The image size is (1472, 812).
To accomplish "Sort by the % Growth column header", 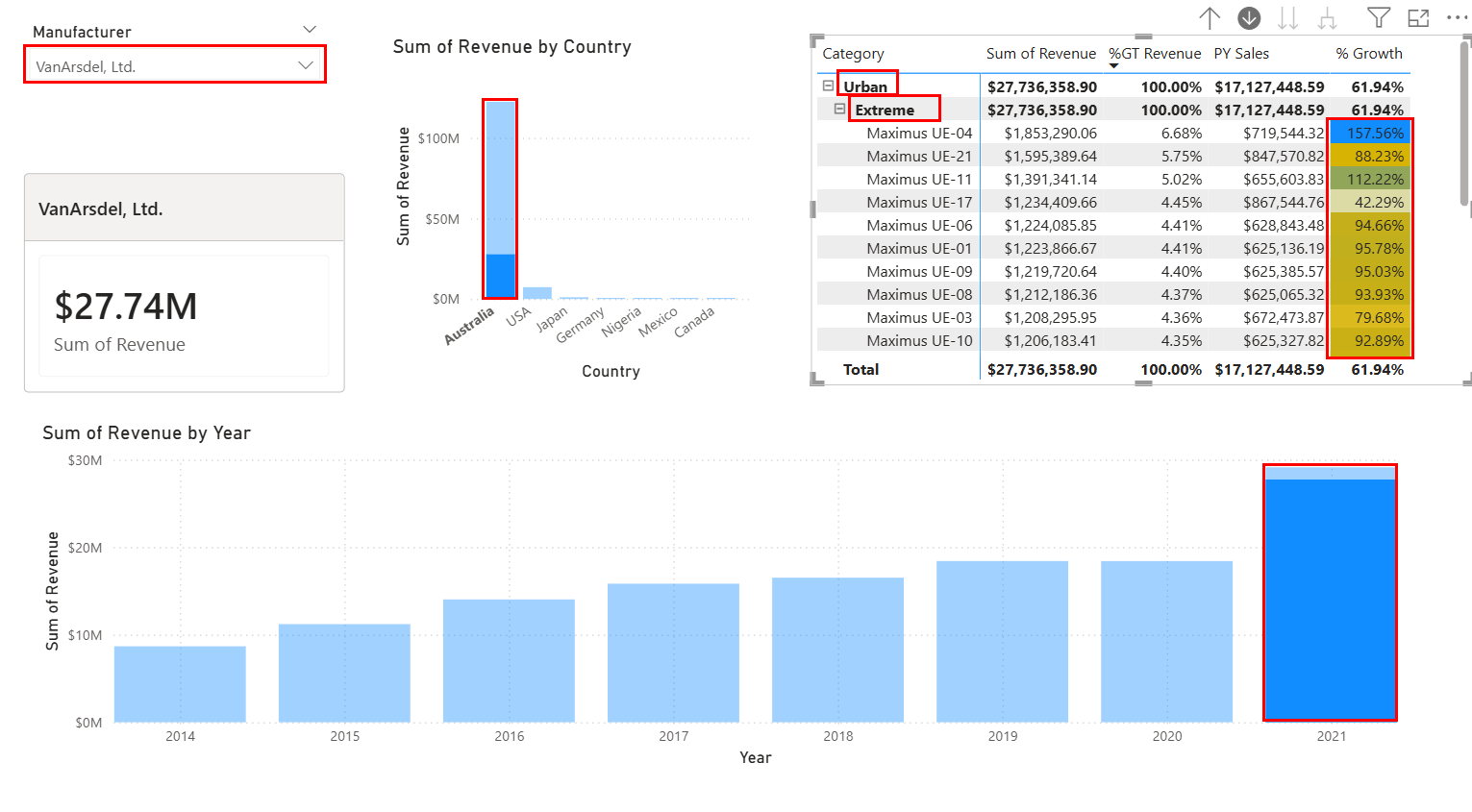I will 1369,54.
